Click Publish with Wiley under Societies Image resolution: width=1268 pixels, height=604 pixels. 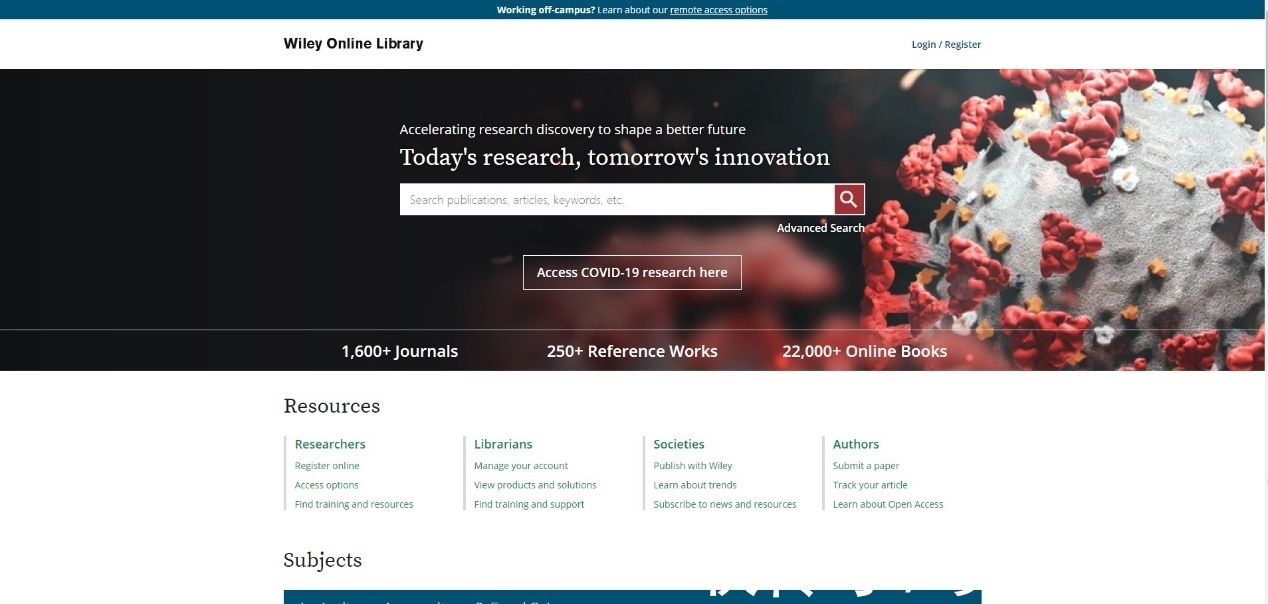pyautogui.click(x=693, y=466)
